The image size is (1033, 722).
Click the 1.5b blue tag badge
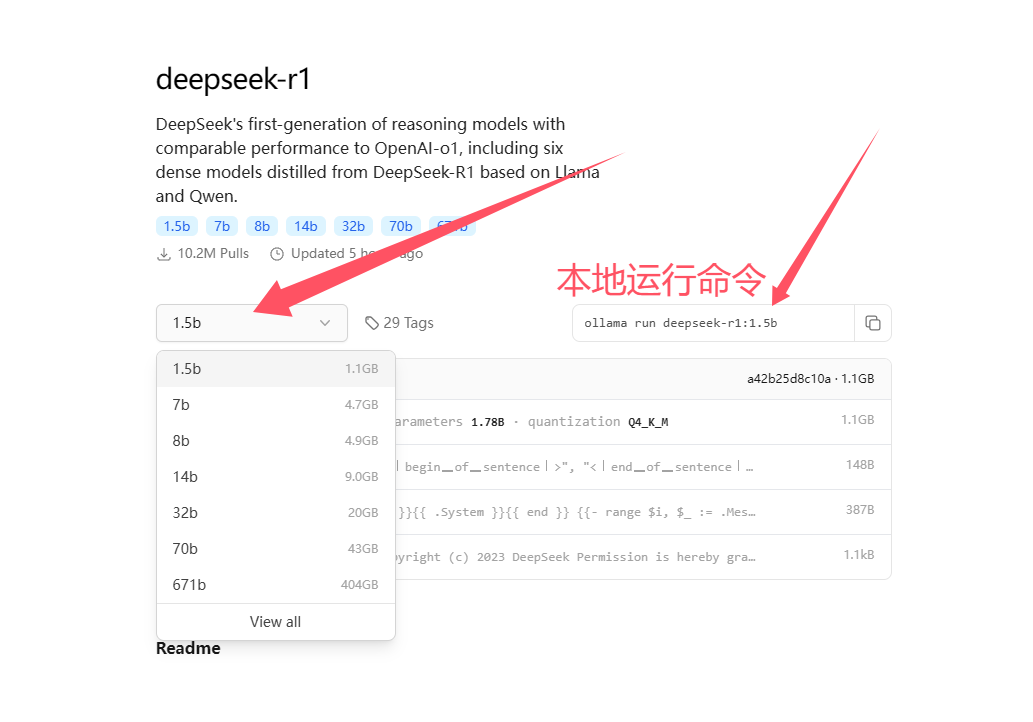[177, 226]
